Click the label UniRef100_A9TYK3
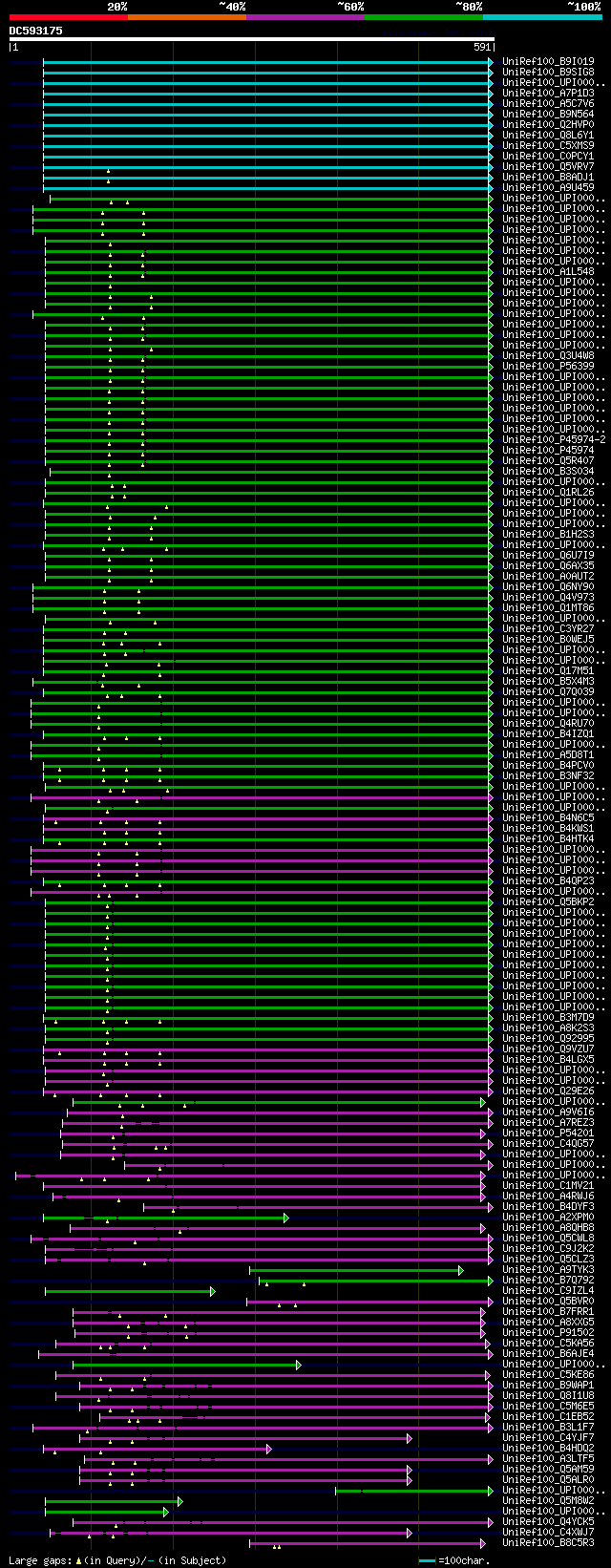Viewport: 611px width, 1568px height. 548,1269
